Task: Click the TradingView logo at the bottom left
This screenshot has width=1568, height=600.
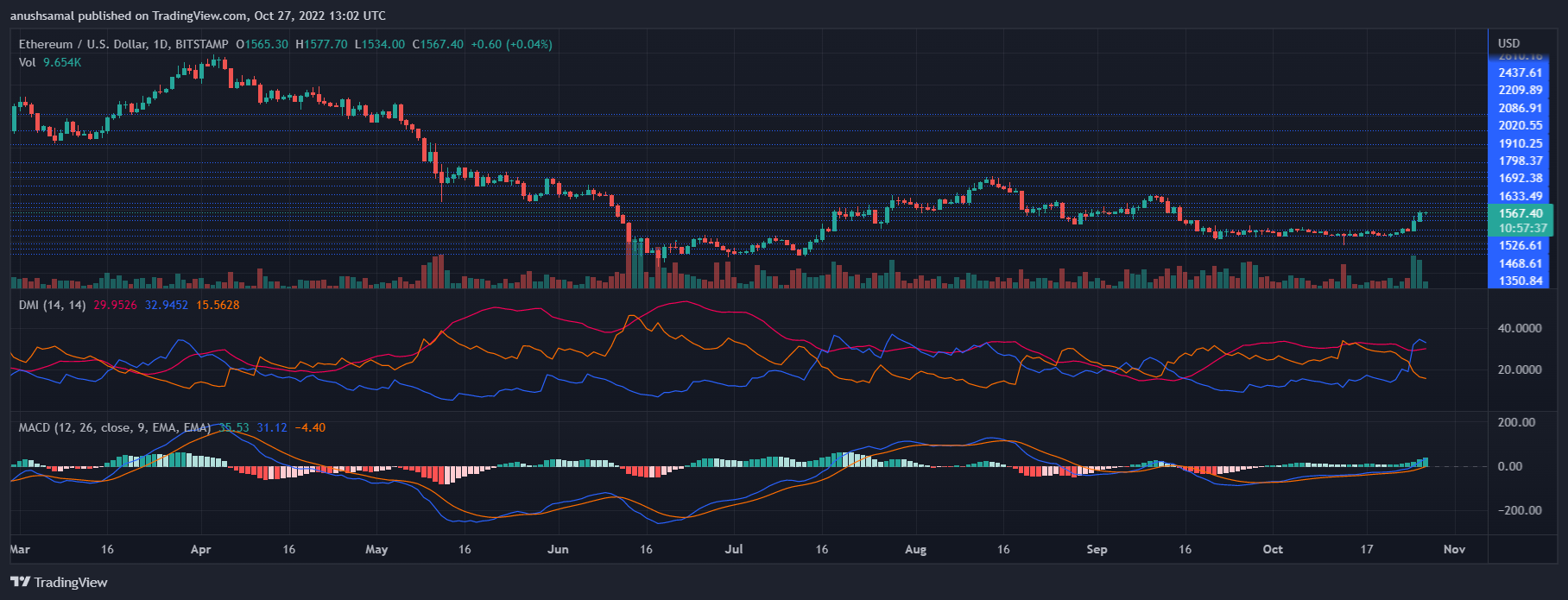Action: point(59,583)
